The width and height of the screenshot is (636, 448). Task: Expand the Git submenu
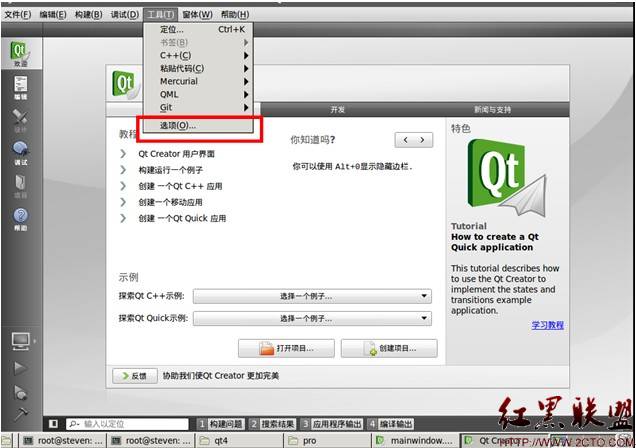[198, 107]
